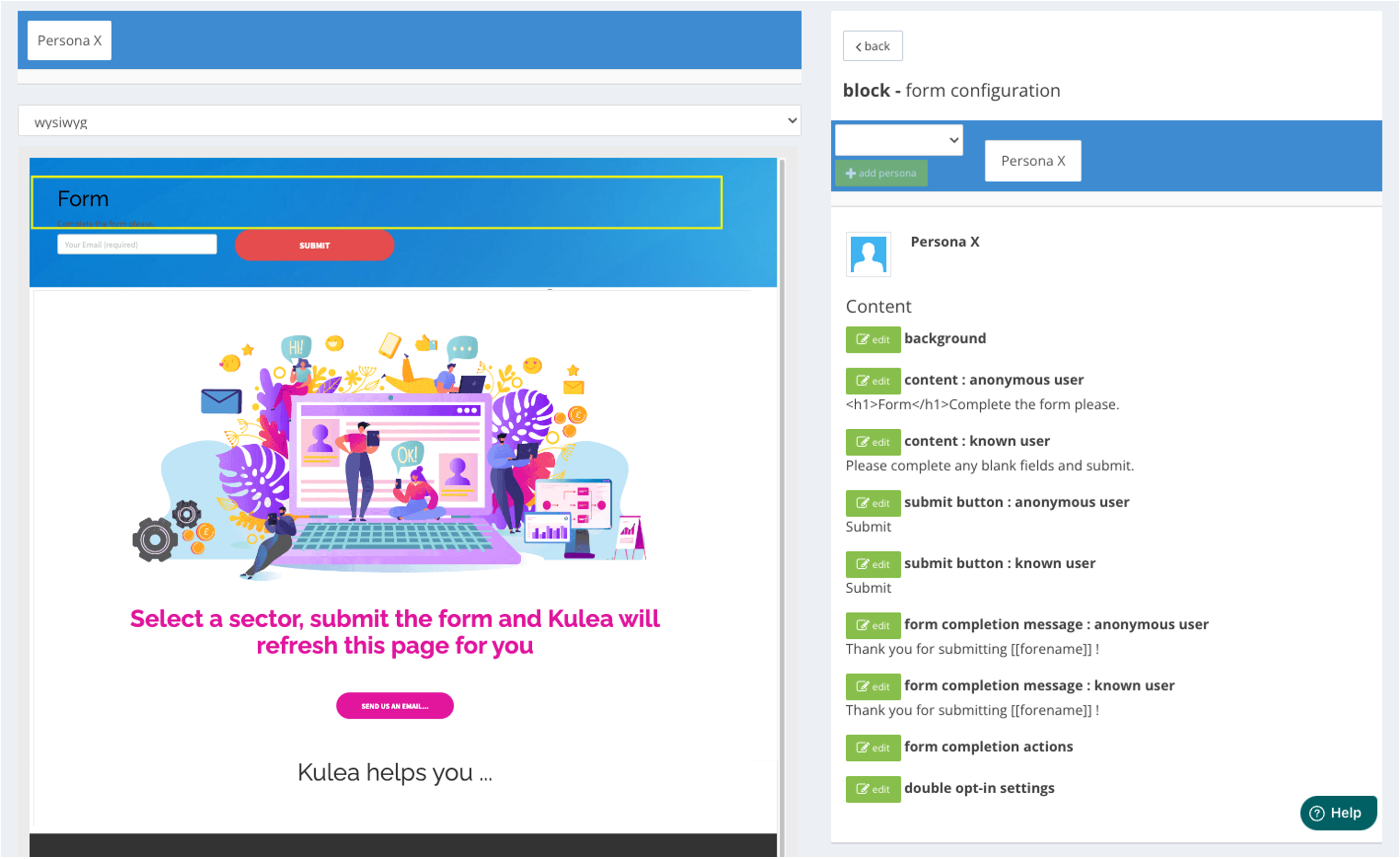The image size is (1400, 859).
Task: Edit the form completion actions
Action: [x=872, y=748]
